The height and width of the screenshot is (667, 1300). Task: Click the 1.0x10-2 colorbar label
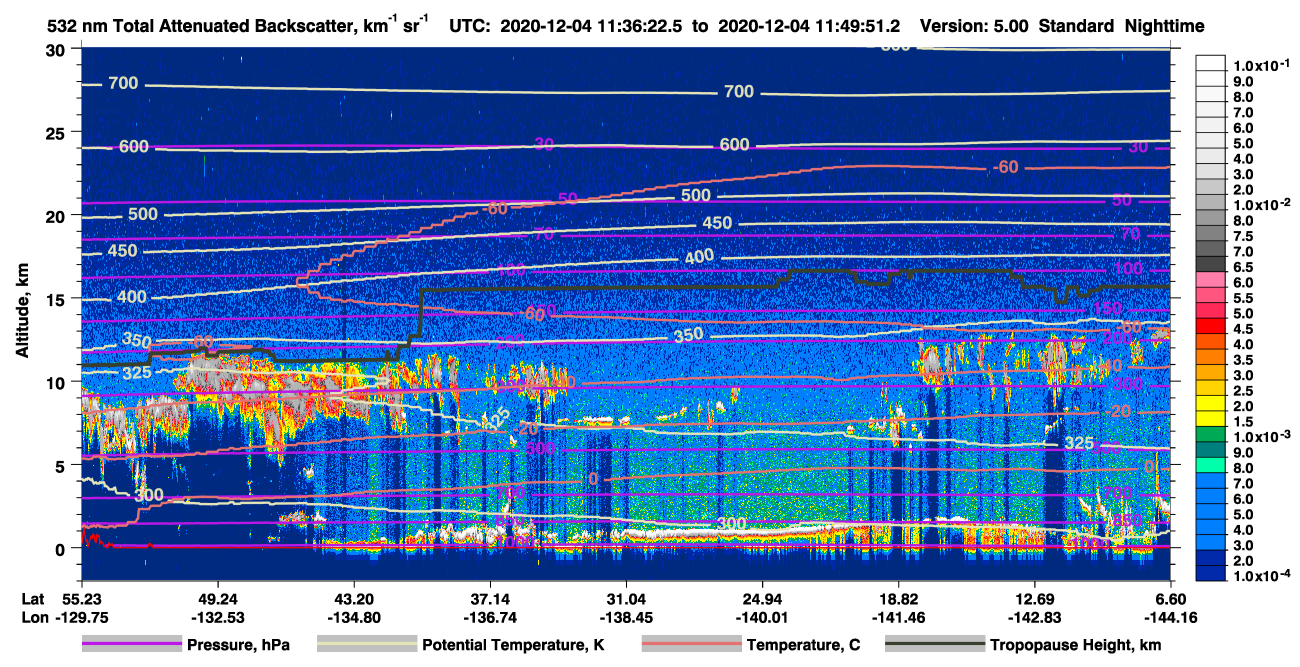(1262, 204)
